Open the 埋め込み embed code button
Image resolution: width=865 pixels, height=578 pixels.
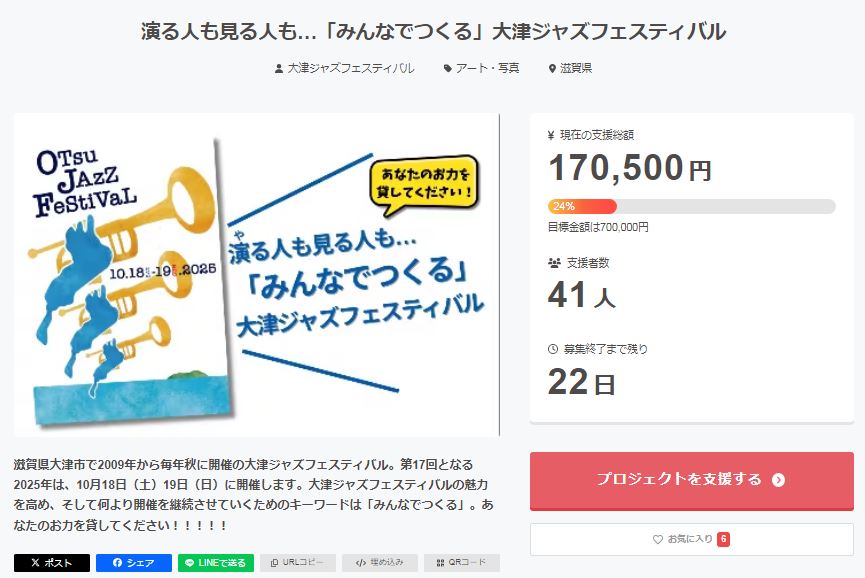[380, 563]
